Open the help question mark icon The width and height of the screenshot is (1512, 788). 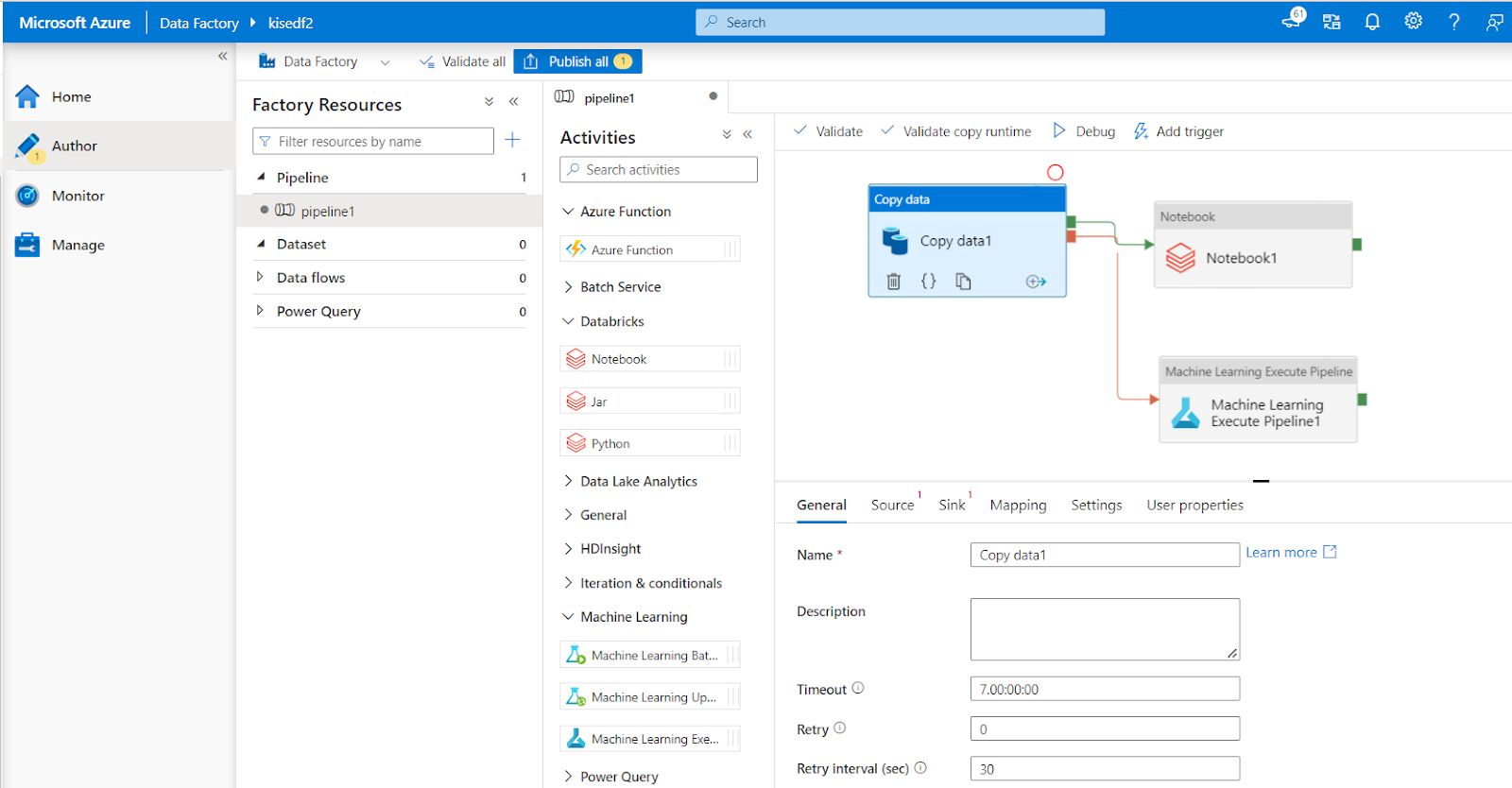[1453, 22]
